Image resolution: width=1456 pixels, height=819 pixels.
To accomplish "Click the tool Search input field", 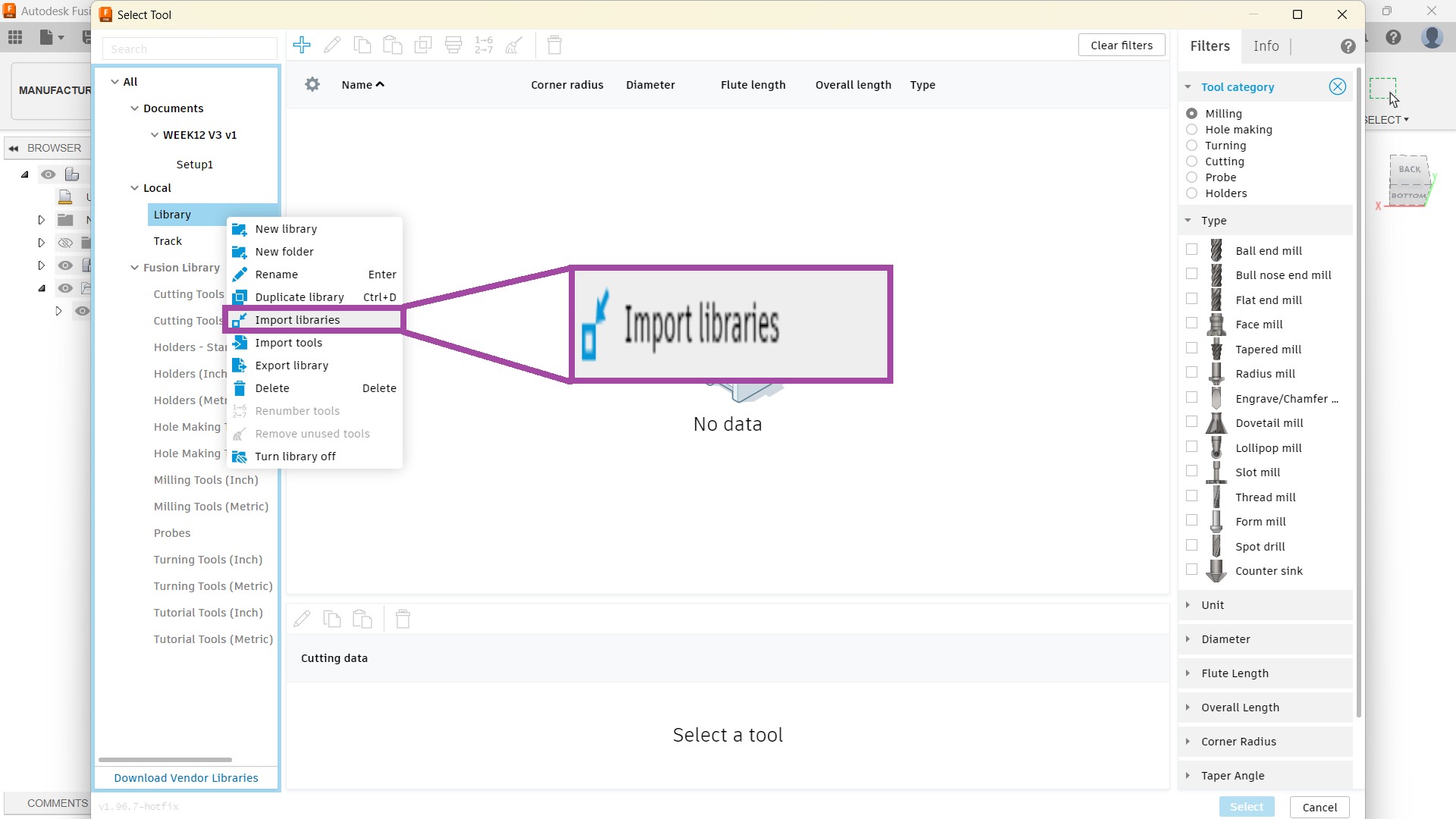I will 190,49.
